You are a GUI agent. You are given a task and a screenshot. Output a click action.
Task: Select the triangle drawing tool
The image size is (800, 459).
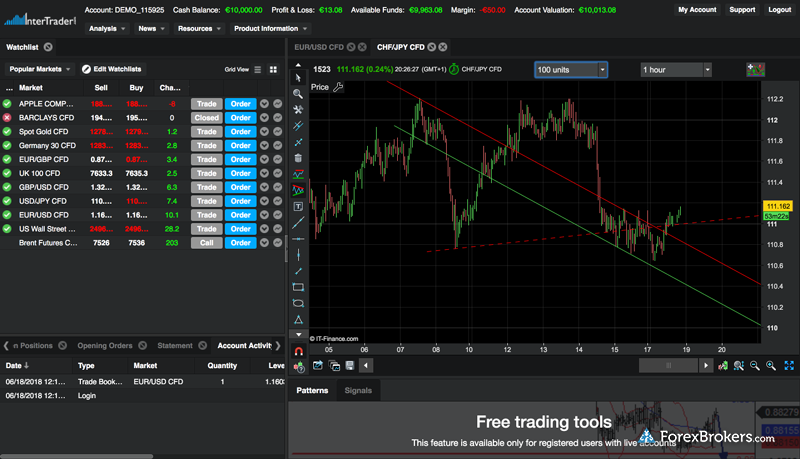tap(298, 320)
